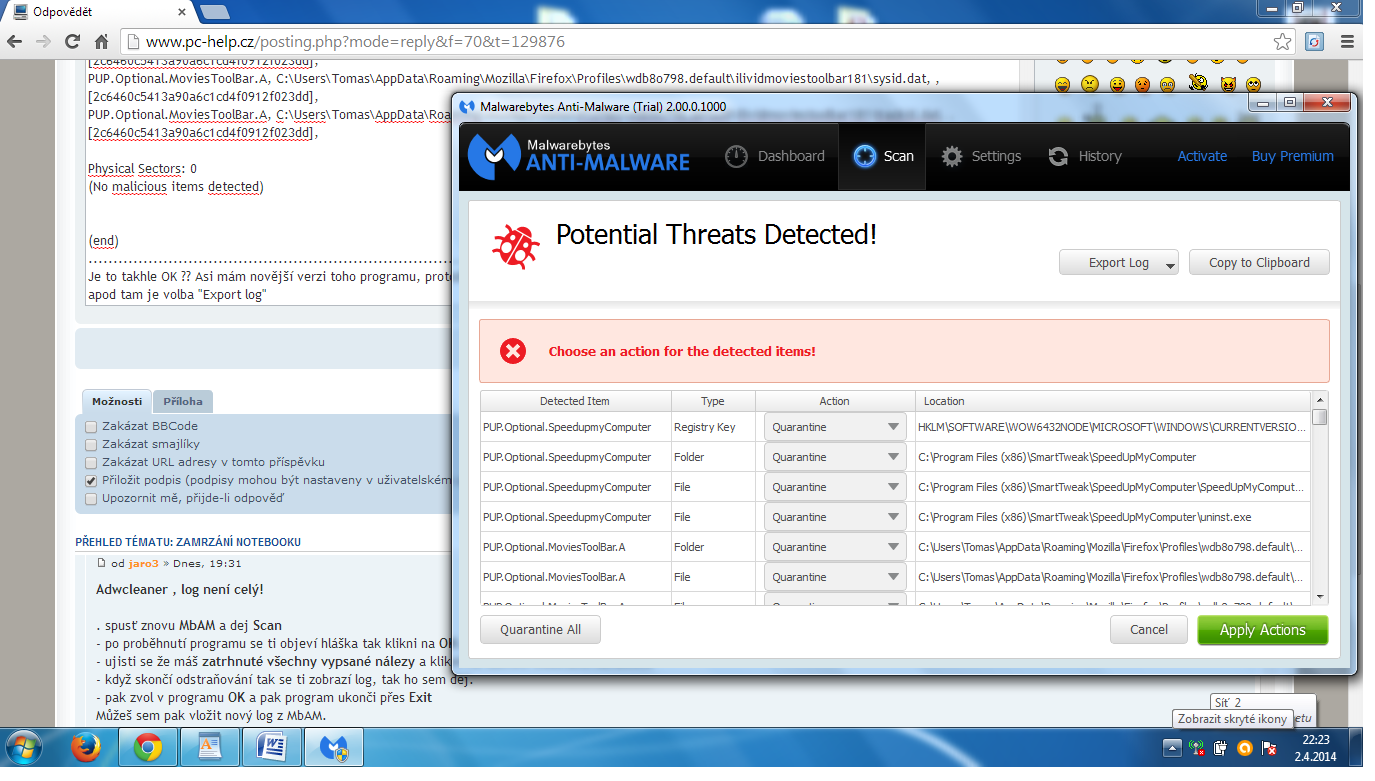Click Chrome back arrow button
The image size is (1375, 781).
coord(15,42)
